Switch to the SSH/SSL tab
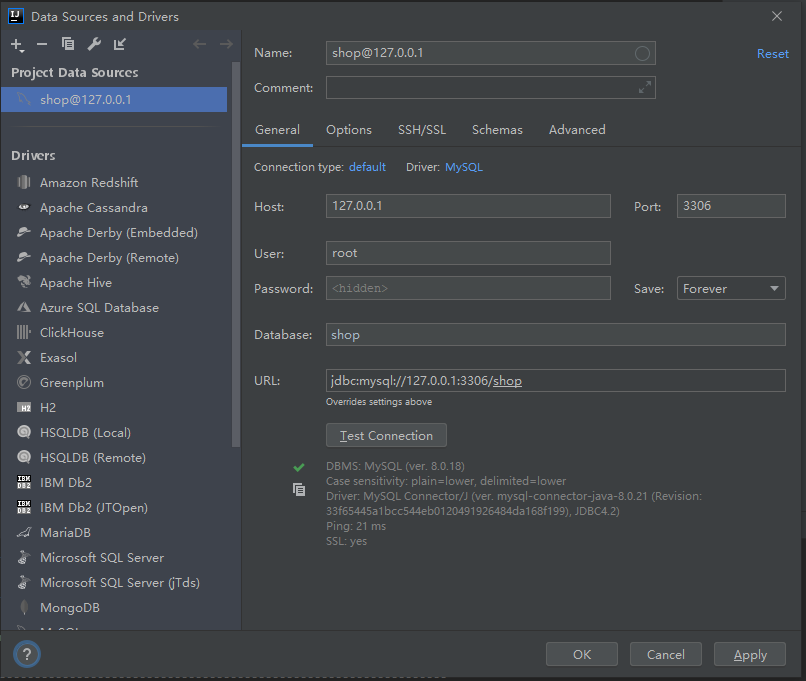Viewport: 806px width, 681px height. 422,130
